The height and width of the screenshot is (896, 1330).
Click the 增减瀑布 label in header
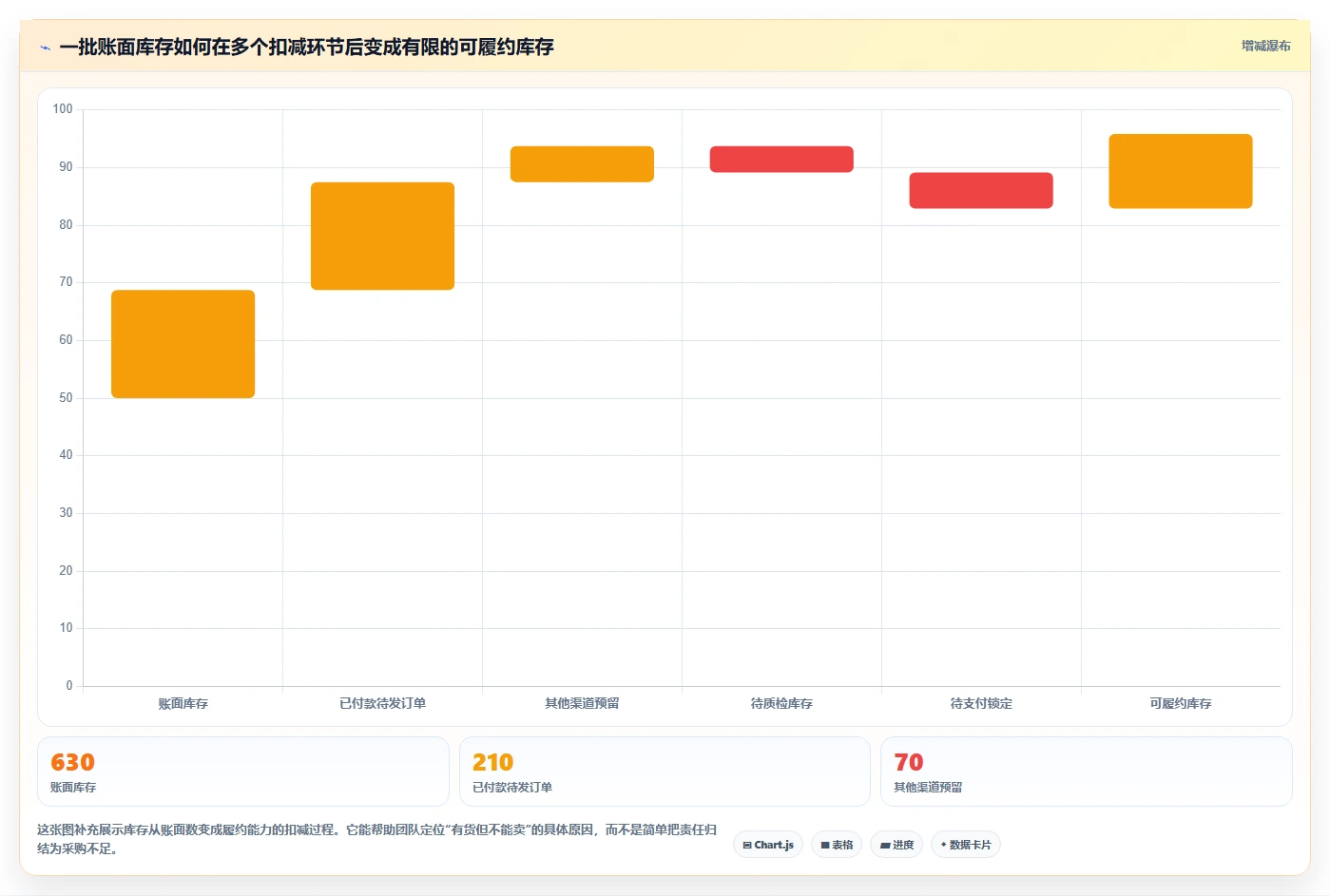(1265, 46)
